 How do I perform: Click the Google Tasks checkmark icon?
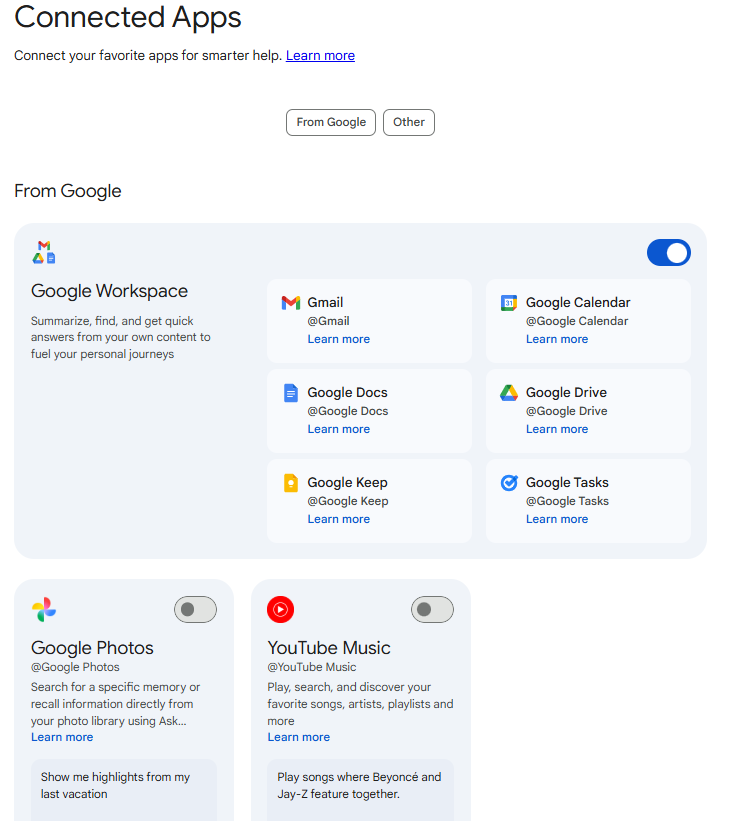click(x=509, y=483)
